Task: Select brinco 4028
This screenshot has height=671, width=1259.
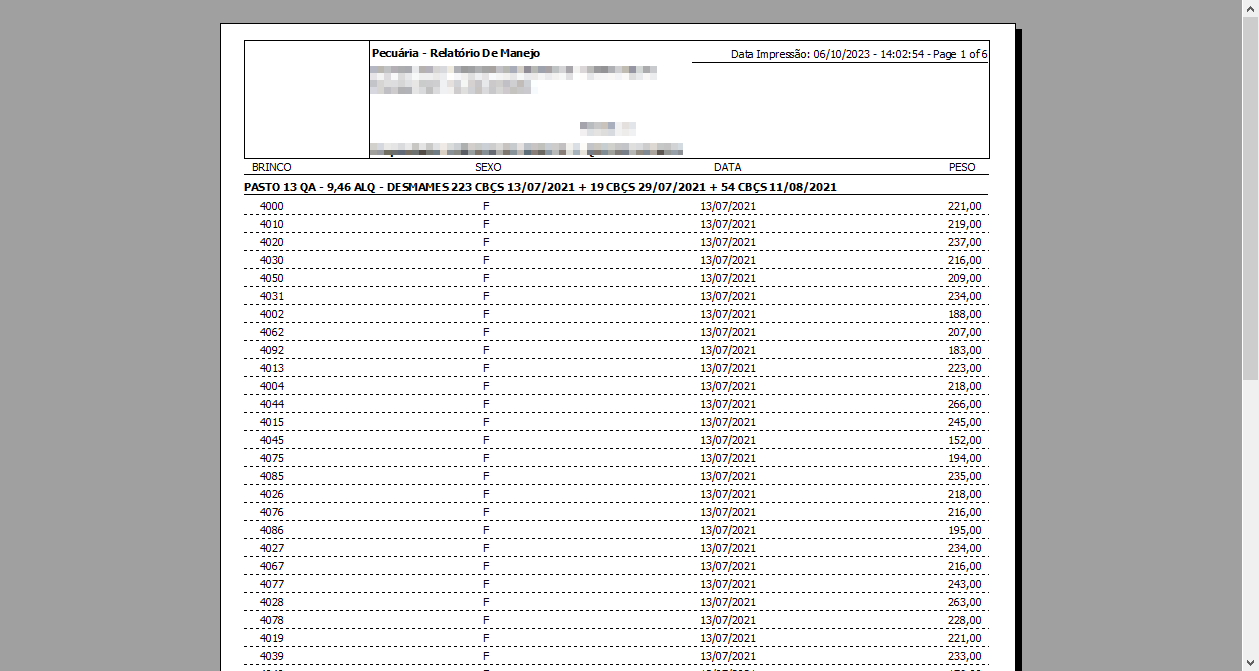Action: (272, 602)
